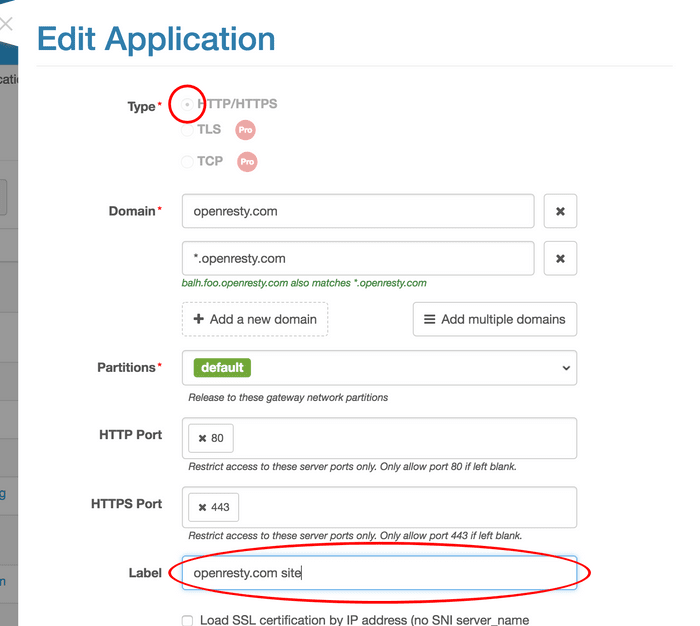Click plus icon in Add a new domain
700x626 pixels.
coord(199,319)
